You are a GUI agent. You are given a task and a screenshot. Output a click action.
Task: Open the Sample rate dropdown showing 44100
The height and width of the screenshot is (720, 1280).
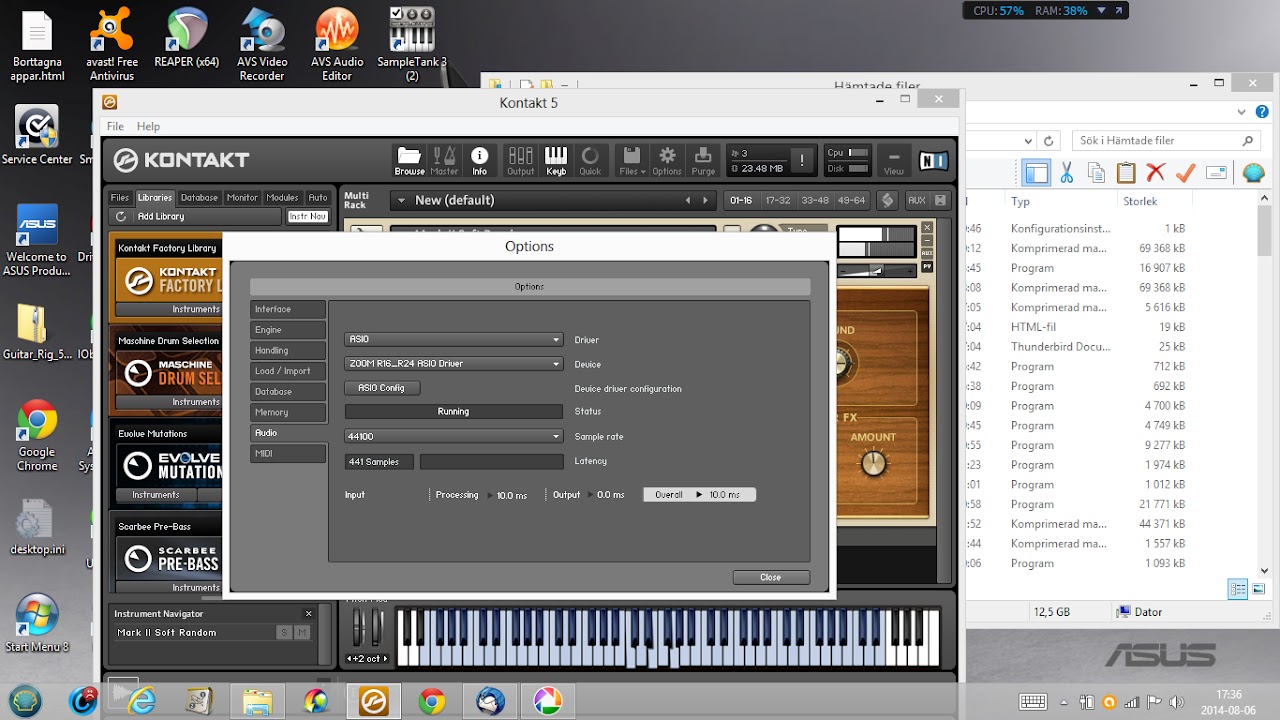click(453, 437)
